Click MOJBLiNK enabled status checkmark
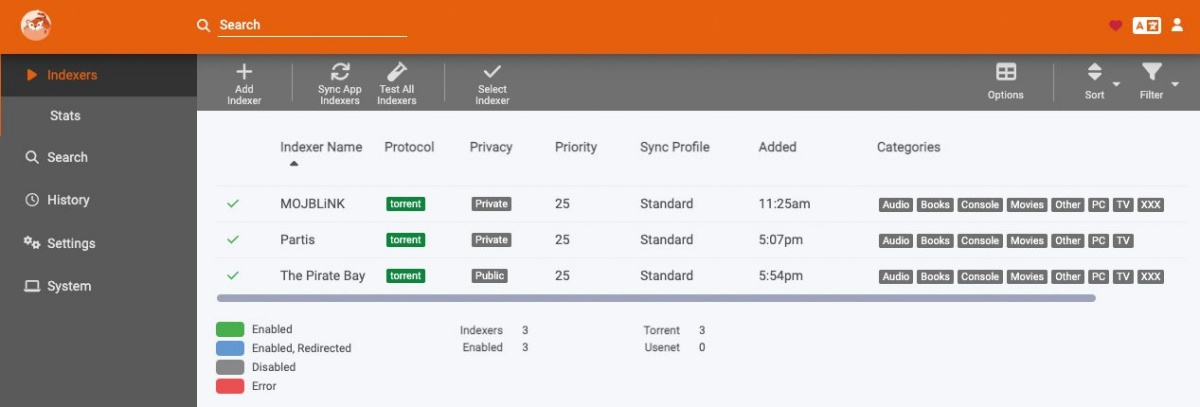 pyautogui.click(x=233, y=204)
